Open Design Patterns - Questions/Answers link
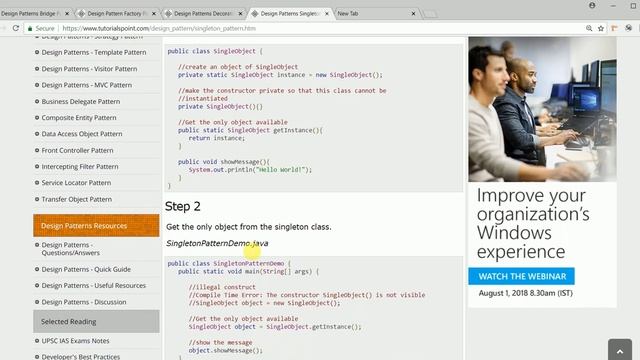Viewport: 640px width, 360px height. coord(71,249)
